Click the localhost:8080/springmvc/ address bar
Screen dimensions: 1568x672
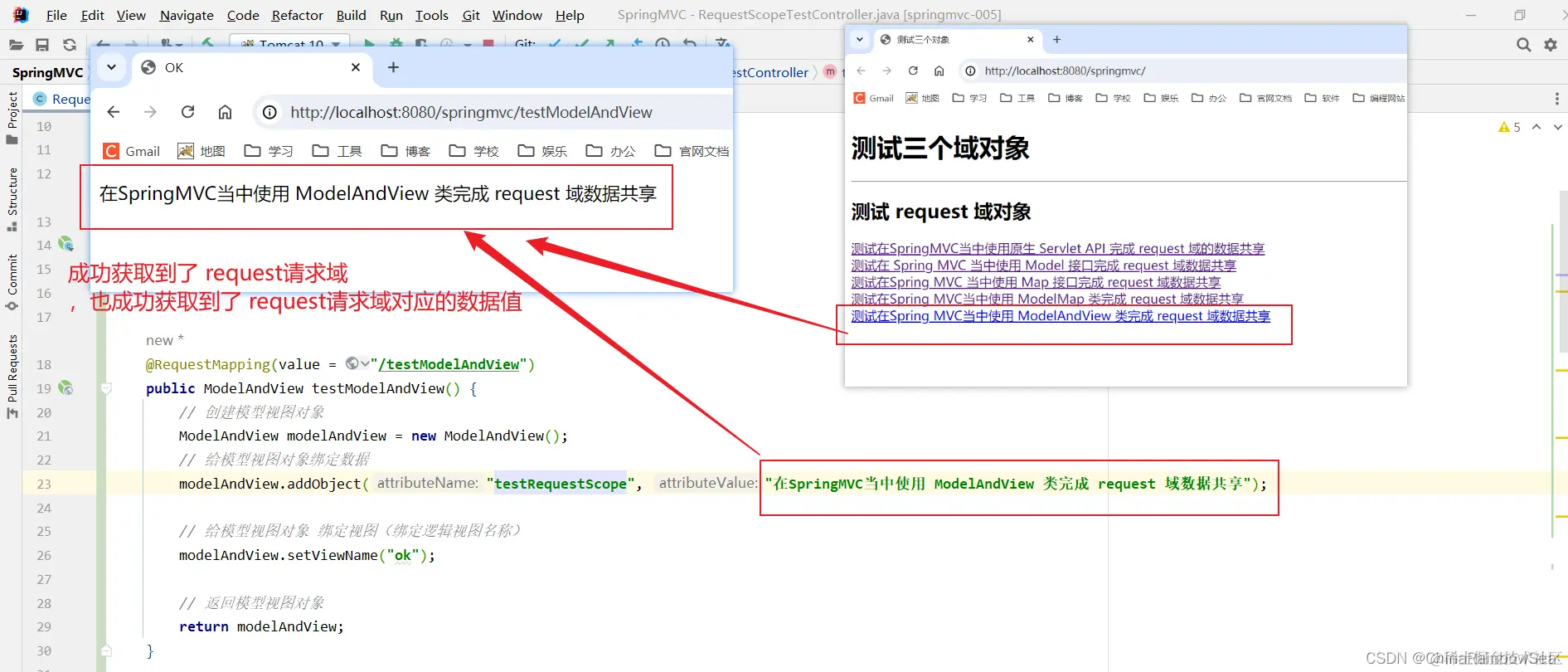coord(1065,71)
